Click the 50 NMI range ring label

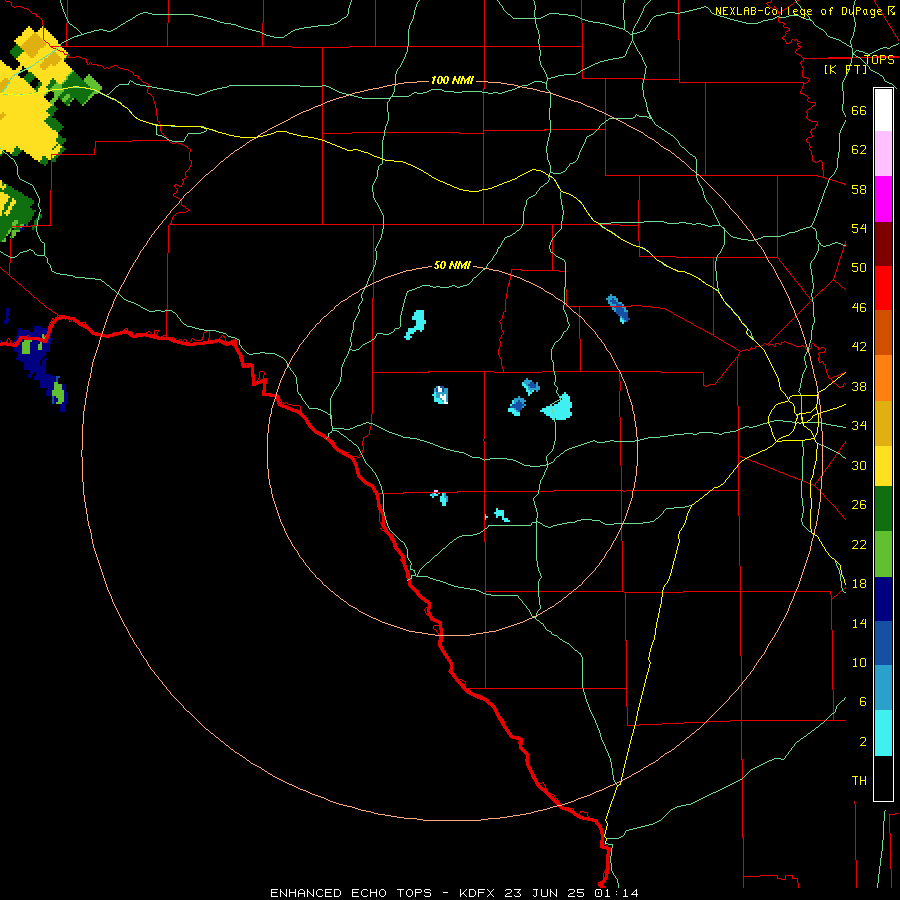[452, 265]
